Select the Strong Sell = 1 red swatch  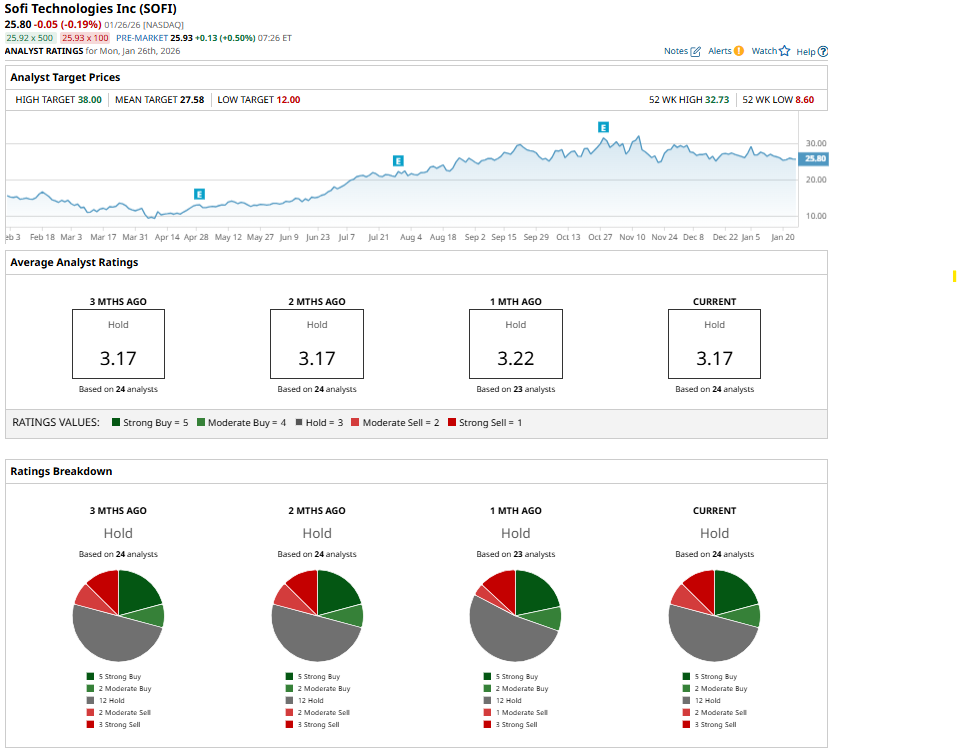(x=453, y=423)
